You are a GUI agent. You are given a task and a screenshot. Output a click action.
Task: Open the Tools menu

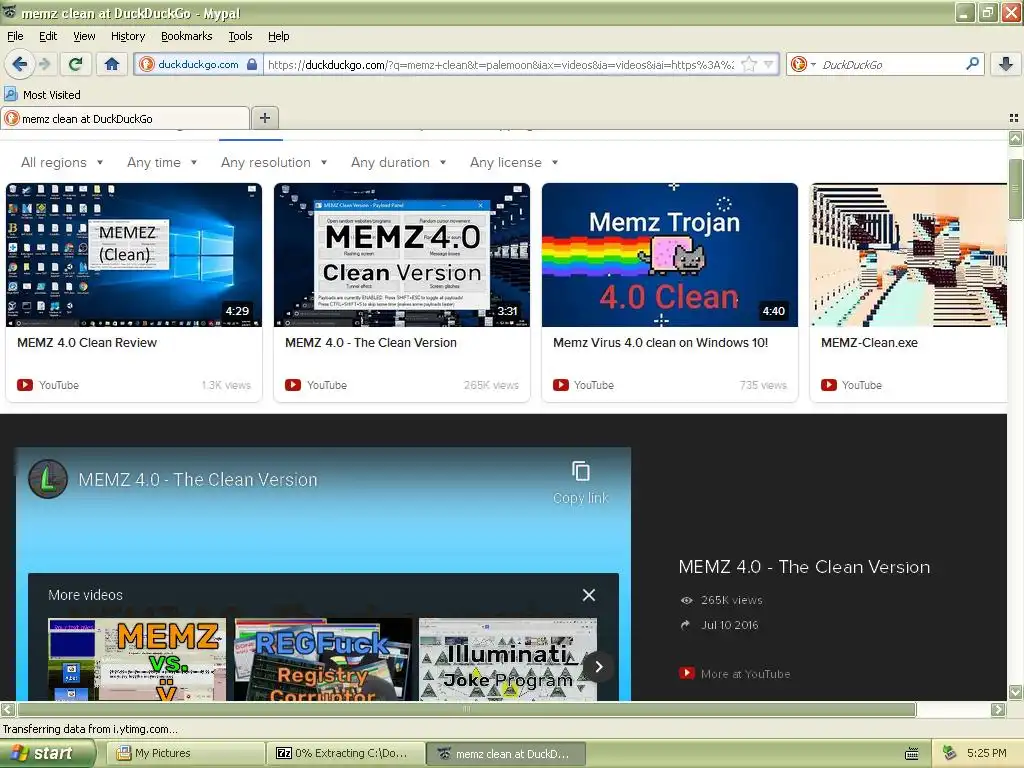pos(240,36)
